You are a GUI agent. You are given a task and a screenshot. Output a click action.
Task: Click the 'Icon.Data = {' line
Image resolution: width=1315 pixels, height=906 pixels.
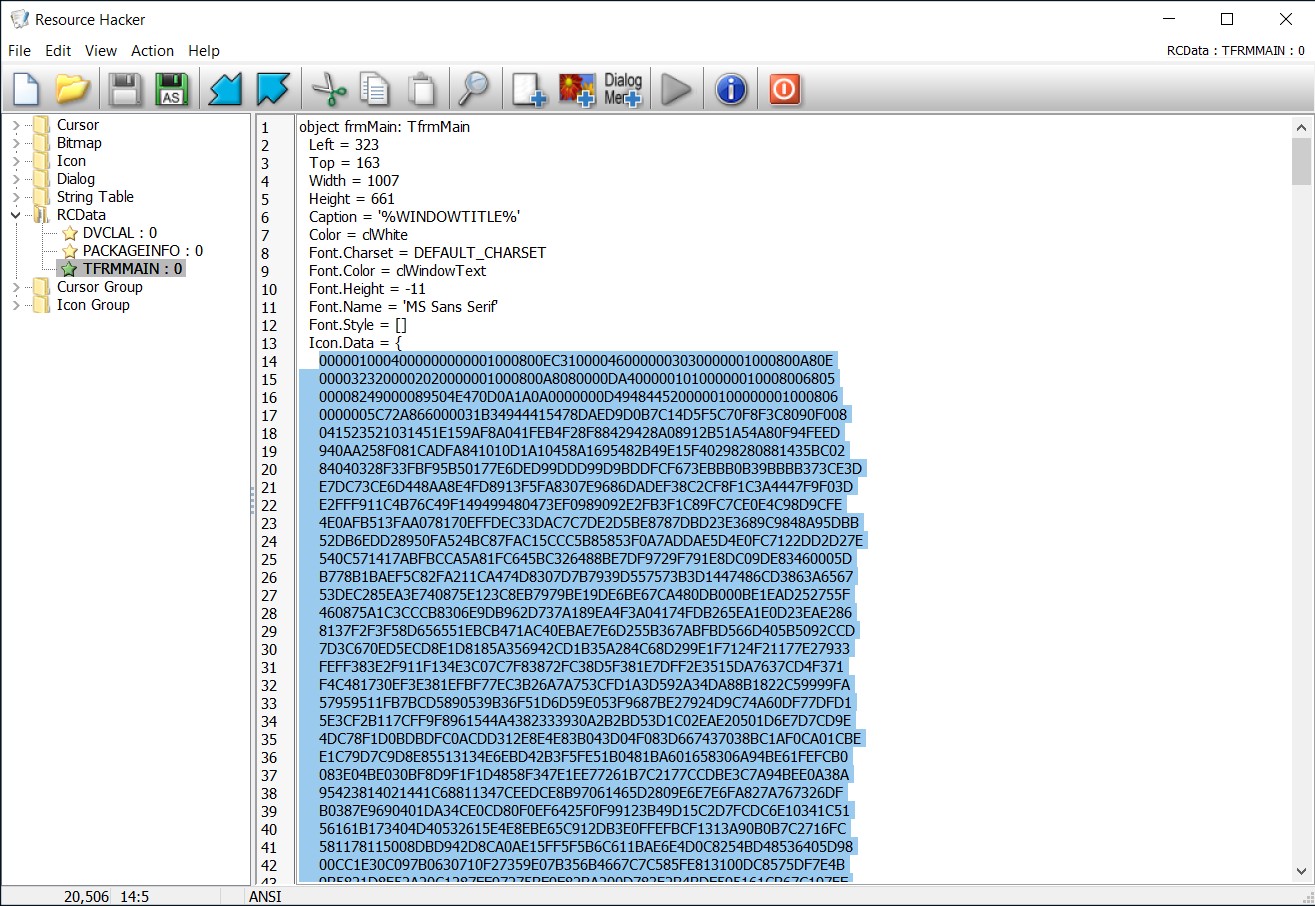coord(355,343)
